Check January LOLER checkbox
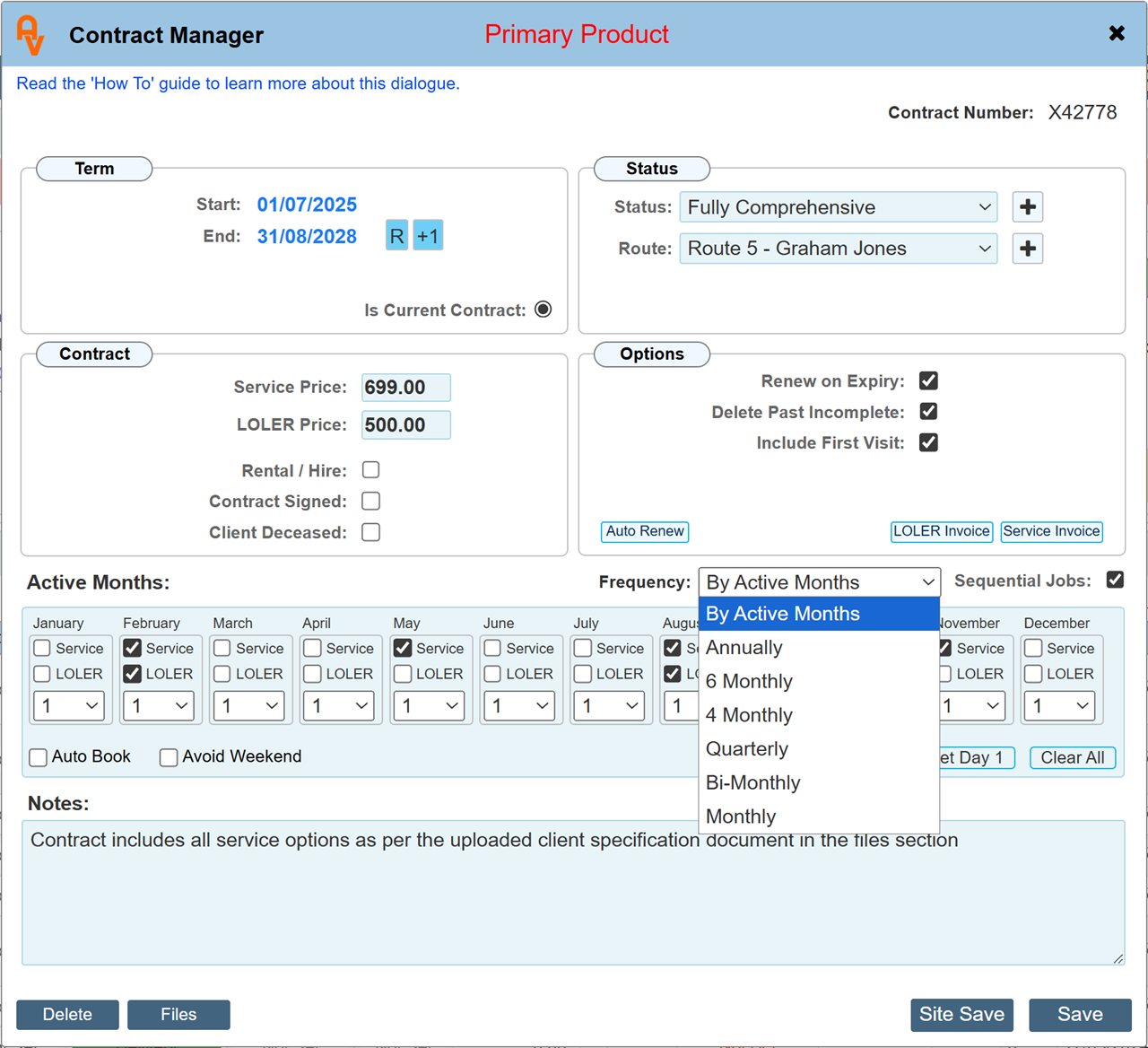 pos(41,674)
